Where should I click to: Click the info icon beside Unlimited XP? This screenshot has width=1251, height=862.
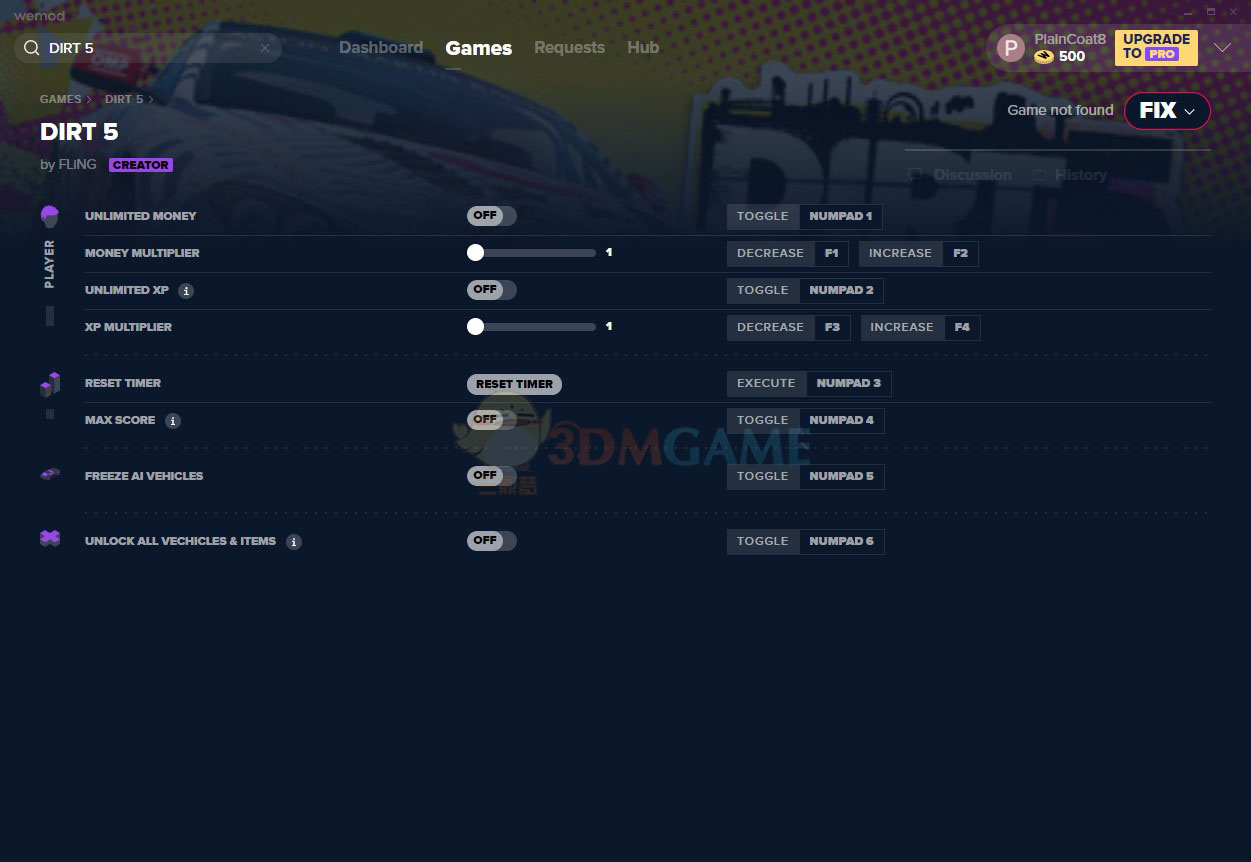pos(186,291)
